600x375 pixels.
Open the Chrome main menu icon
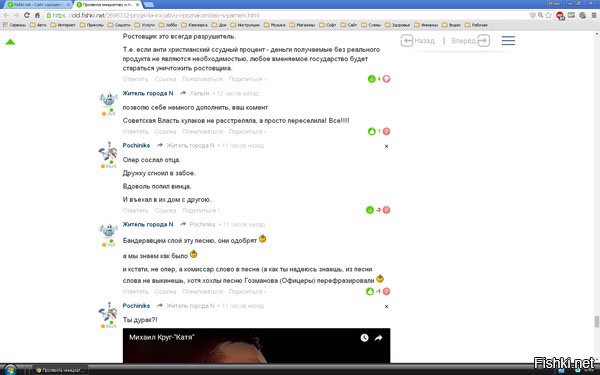pyautogui.click(x=594, y=15)
